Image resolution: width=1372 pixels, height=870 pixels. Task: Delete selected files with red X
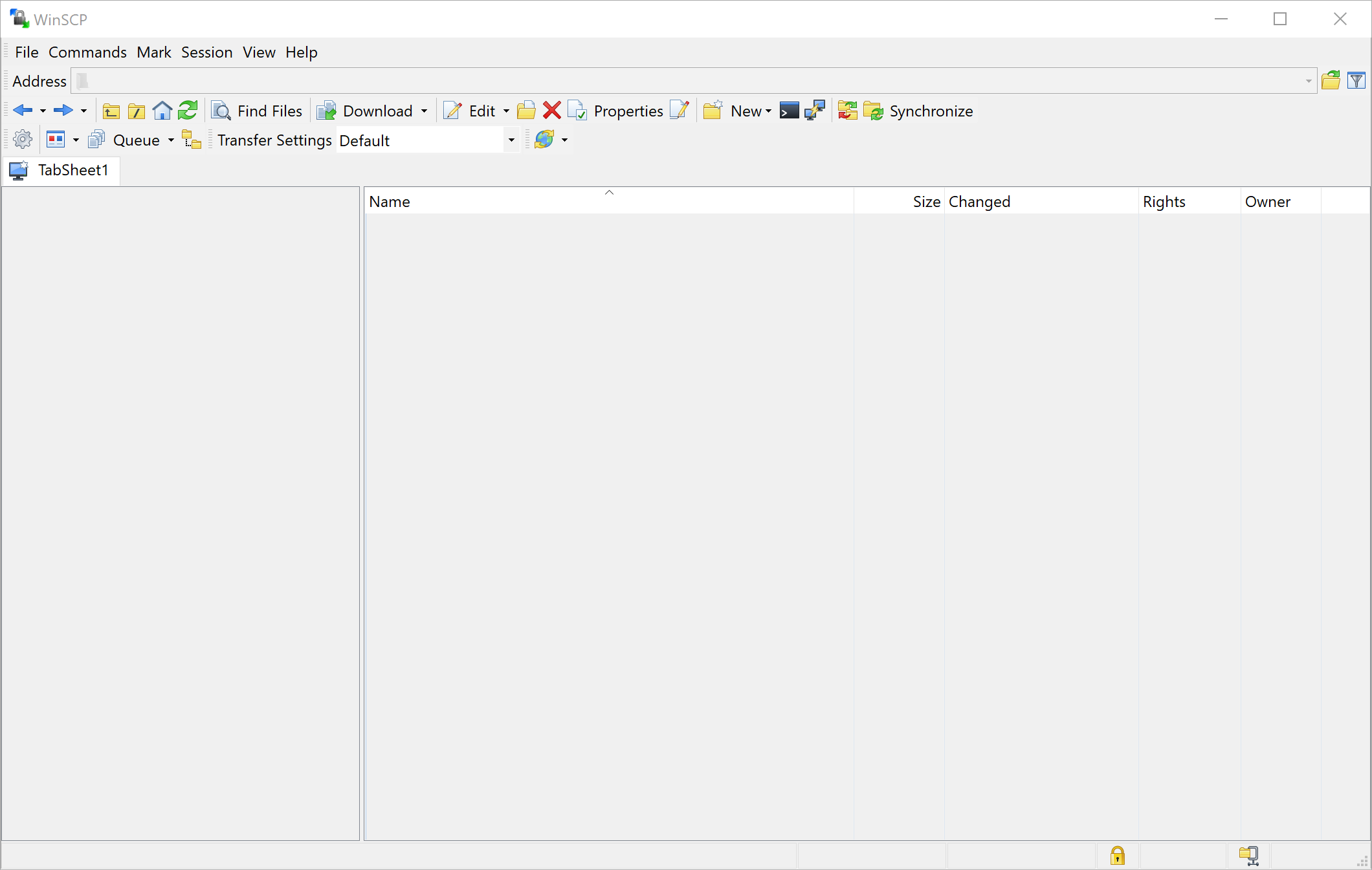[x=551, y=111]
